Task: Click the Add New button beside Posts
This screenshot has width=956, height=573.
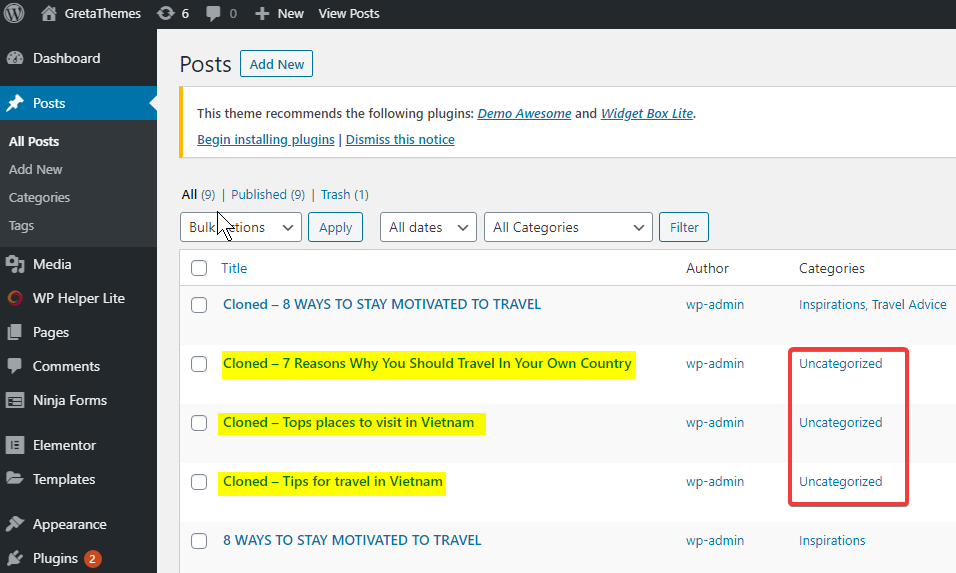Action: [x=276, y=65]
